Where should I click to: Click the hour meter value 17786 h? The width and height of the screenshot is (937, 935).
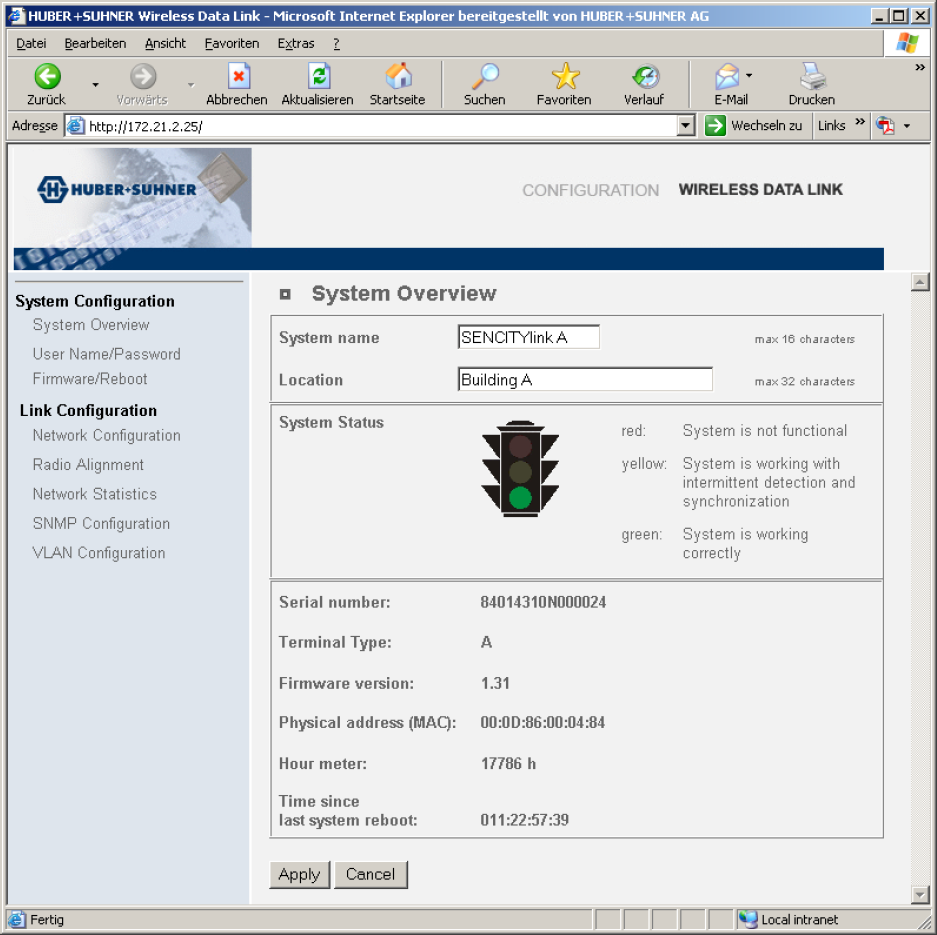(508, 764)
